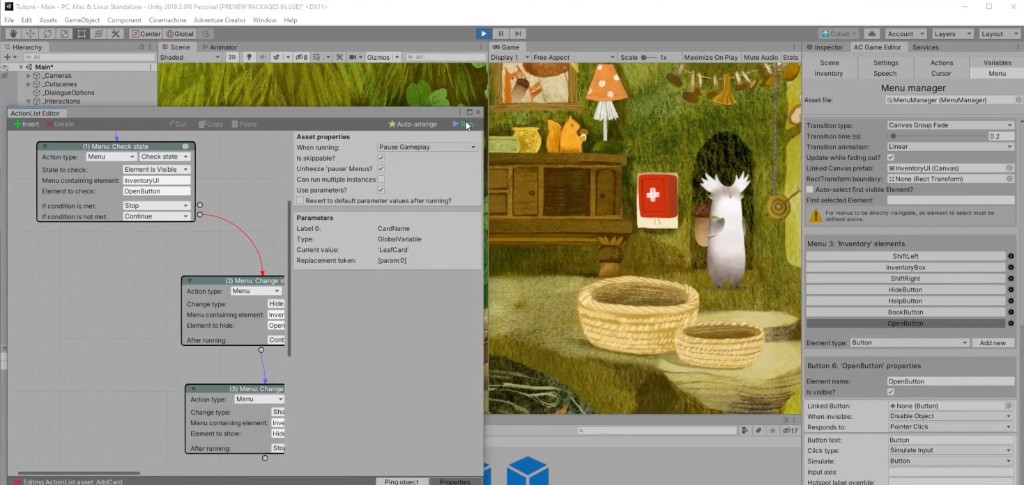Select the Rotate tool in the toolbar
The height and width of the screenshot is (485, 1024).
click(x=47, y=33)
